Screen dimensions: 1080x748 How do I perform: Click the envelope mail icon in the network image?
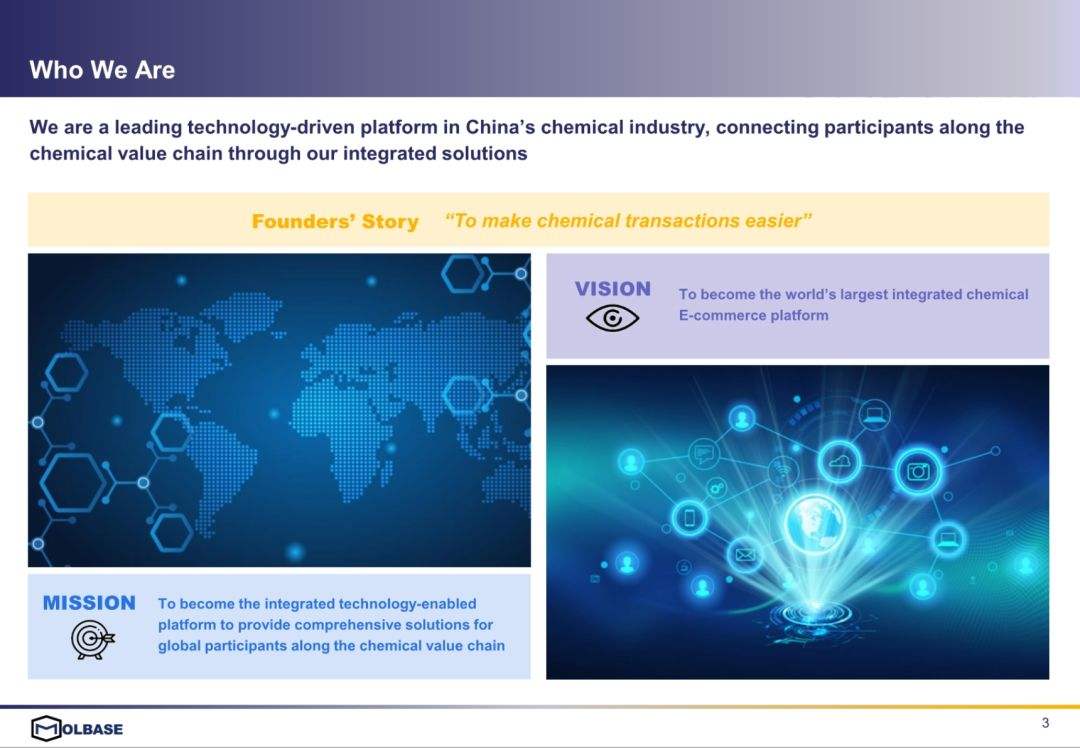pos(745,553)
